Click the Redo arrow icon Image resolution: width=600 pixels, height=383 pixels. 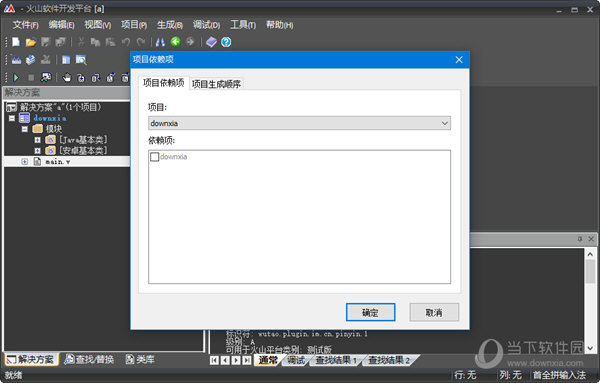pos(141,42)
